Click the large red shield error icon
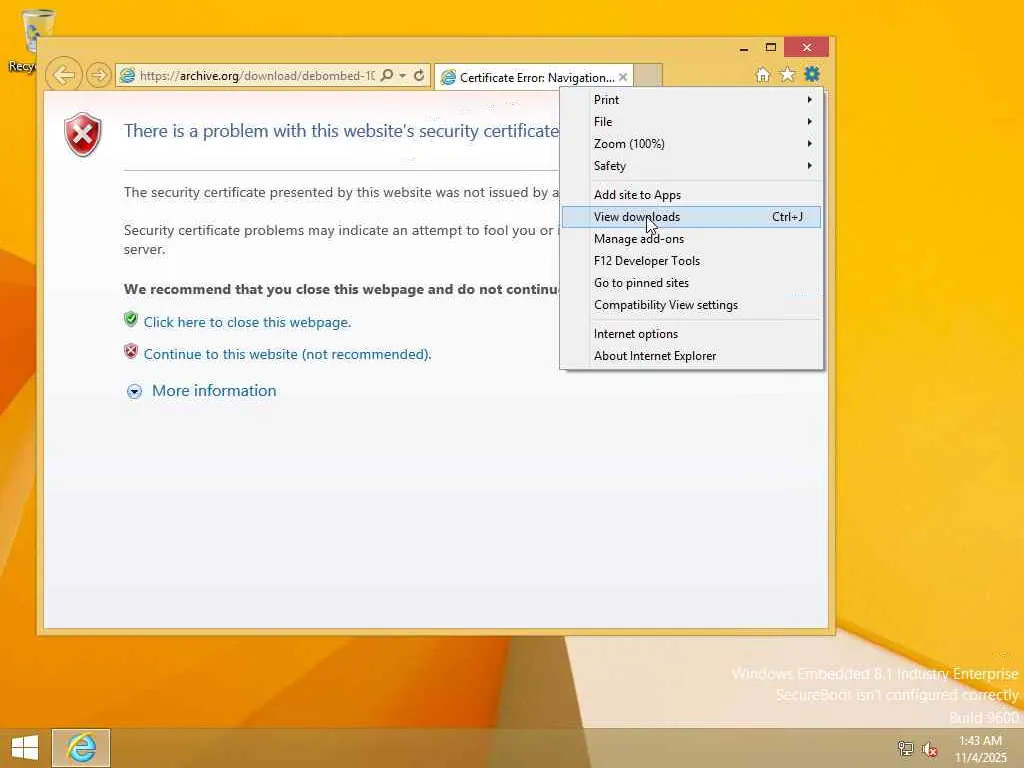This screenshot has width=1024, height=768. tap(83, 134)
